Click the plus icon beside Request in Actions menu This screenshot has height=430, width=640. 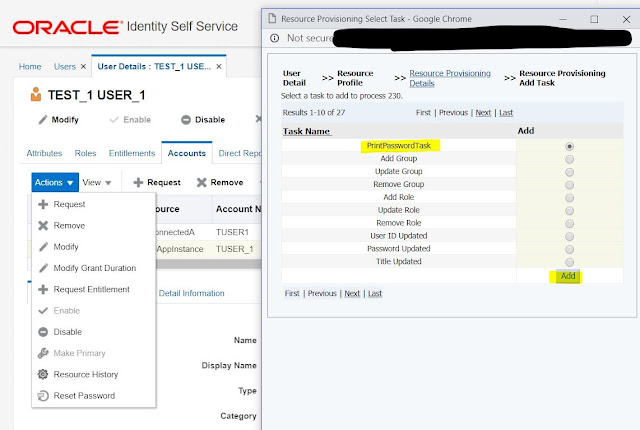[43, 204]
